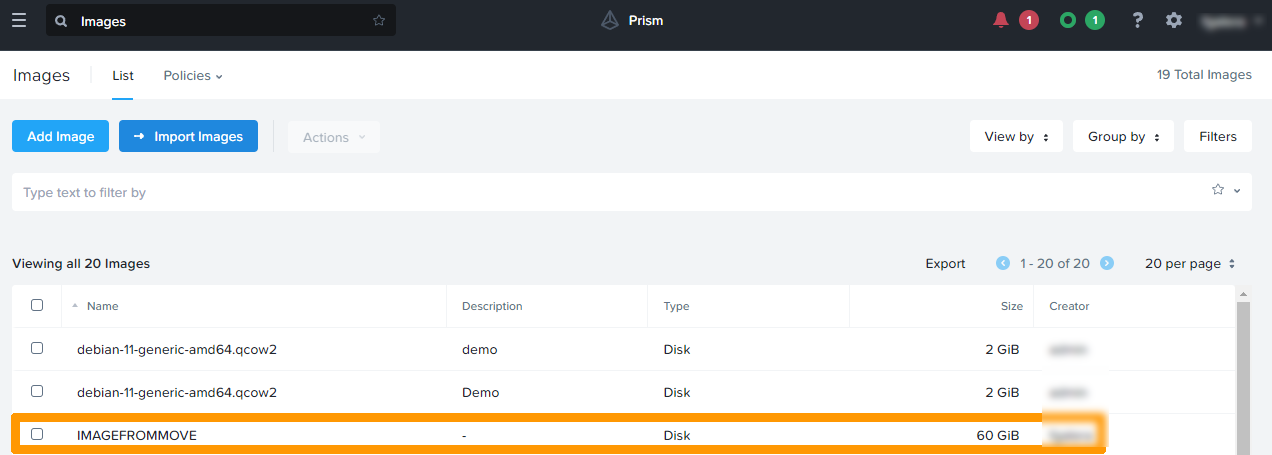Bookmark the Images search with star
Viewport: 1272px width, 455px height.
point(379,20)
